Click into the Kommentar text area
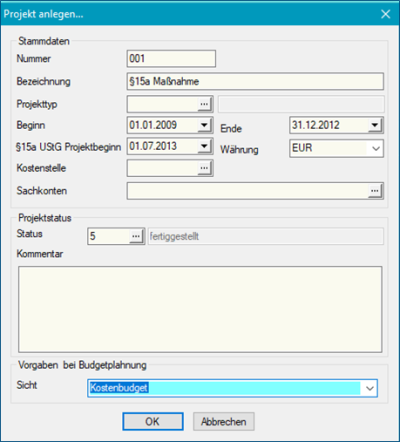 coord(200,309)
